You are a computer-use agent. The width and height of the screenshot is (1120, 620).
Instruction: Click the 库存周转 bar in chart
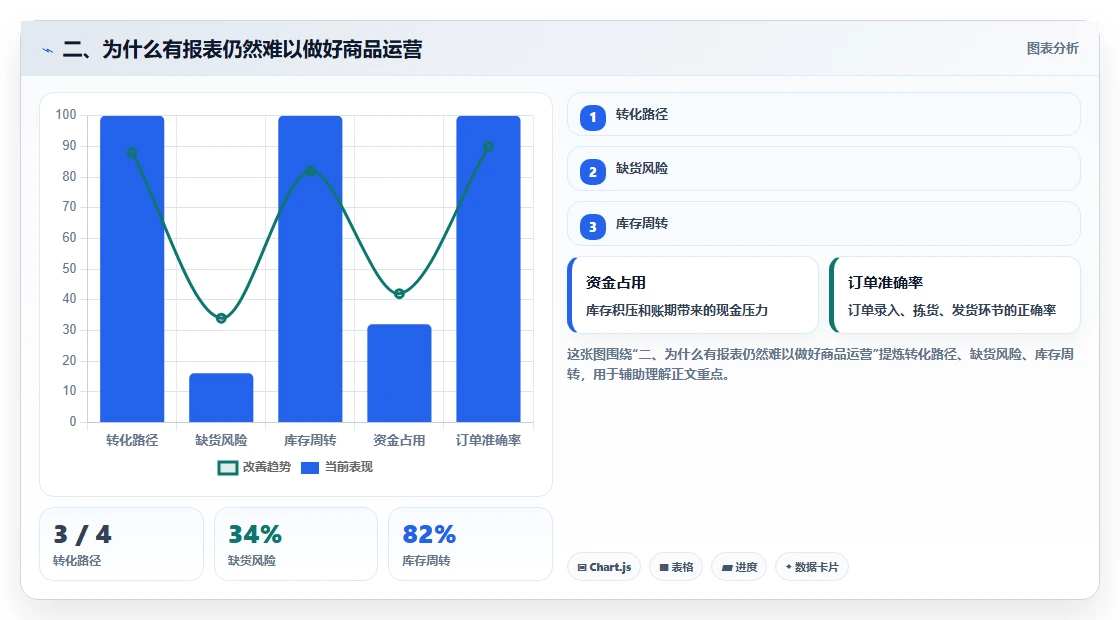(310, 269)
